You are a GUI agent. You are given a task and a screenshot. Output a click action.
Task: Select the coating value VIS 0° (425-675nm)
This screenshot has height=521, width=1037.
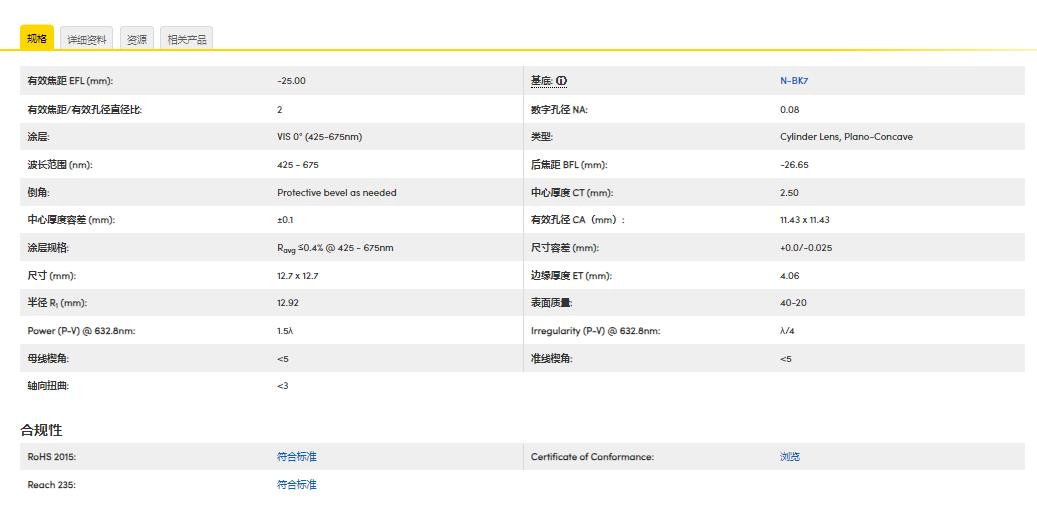[319, 137]
